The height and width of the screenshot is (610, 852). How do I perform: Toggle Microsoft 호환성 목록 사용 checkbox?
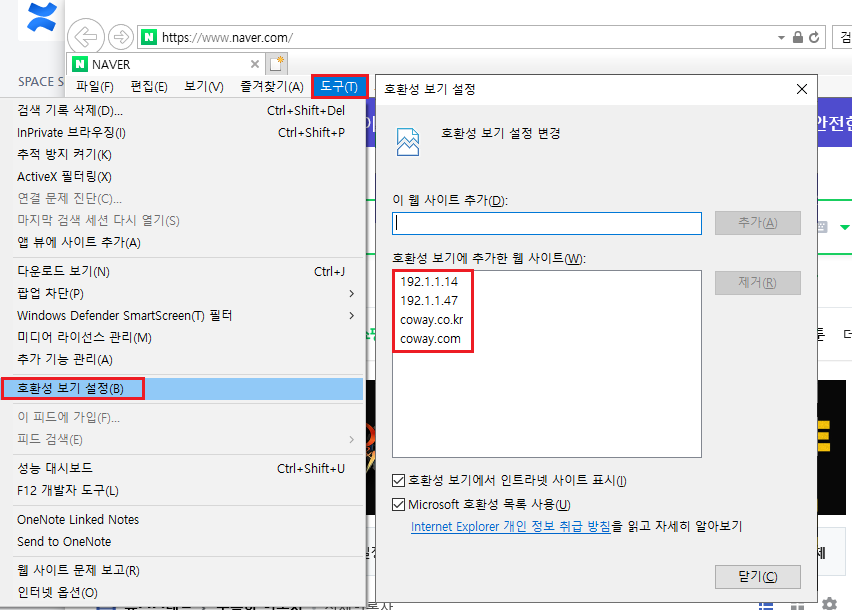(398, 505)
